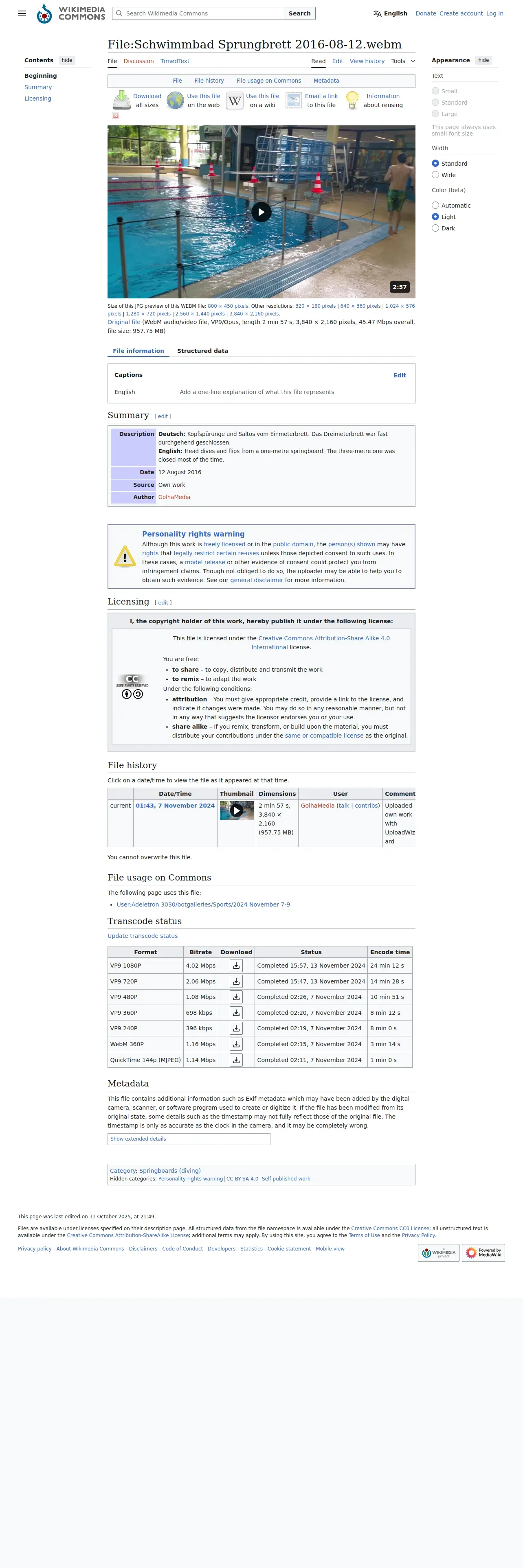Select Light color radio button
Image resolution: width=523 pixels, height=1568 pixels.
[x=435, y=217]
